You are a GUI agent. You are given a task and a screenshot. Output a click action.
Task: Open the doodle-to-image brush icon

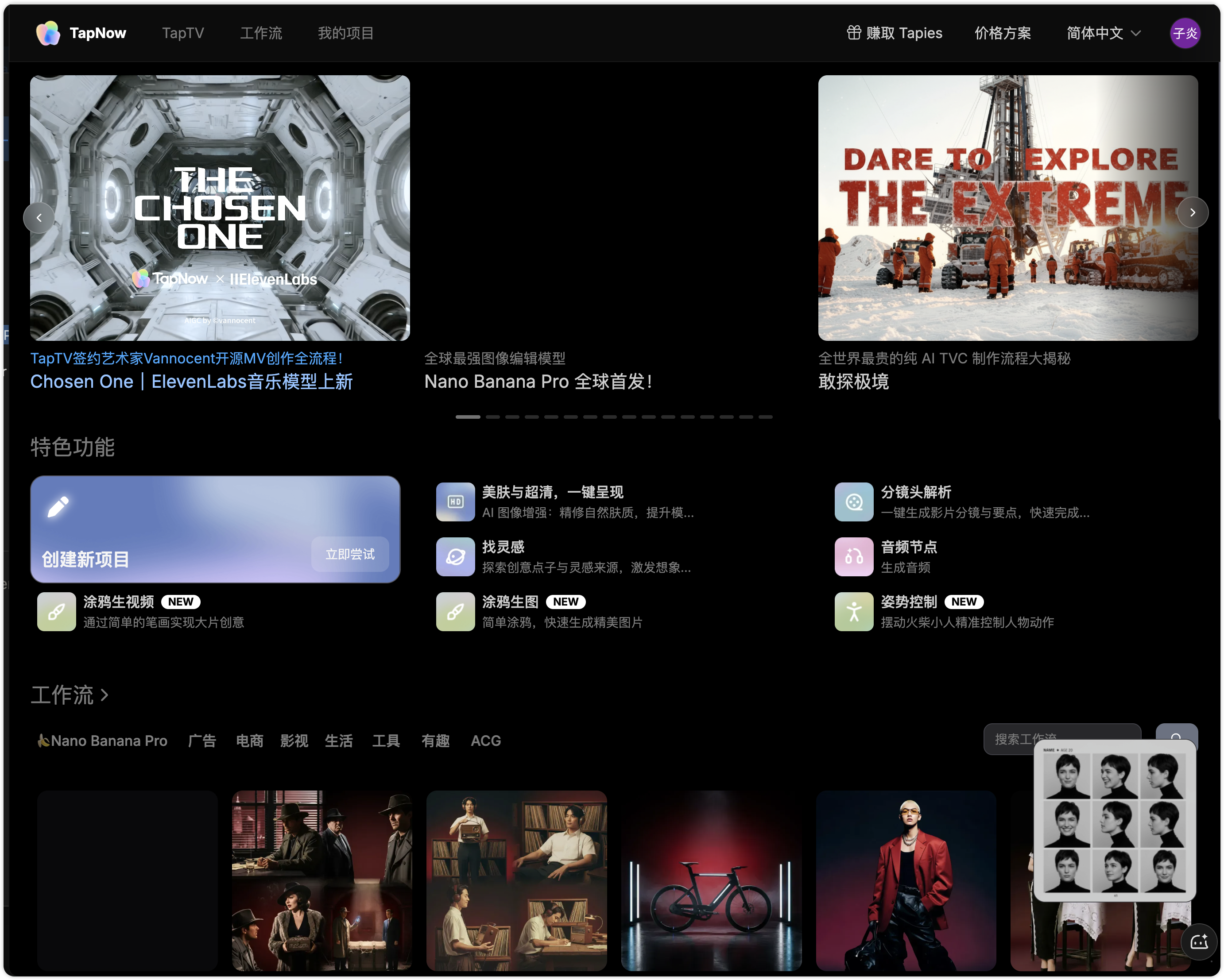click(455, 611)
